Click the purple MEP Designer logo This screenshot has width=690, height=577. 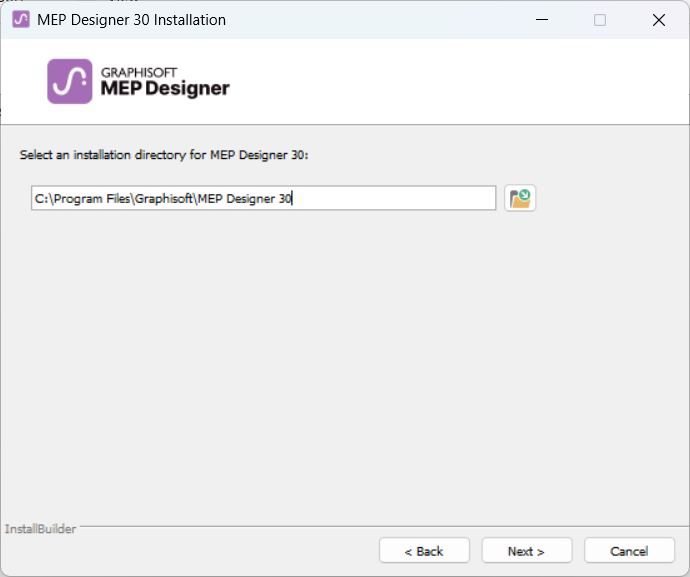(70, 81)
